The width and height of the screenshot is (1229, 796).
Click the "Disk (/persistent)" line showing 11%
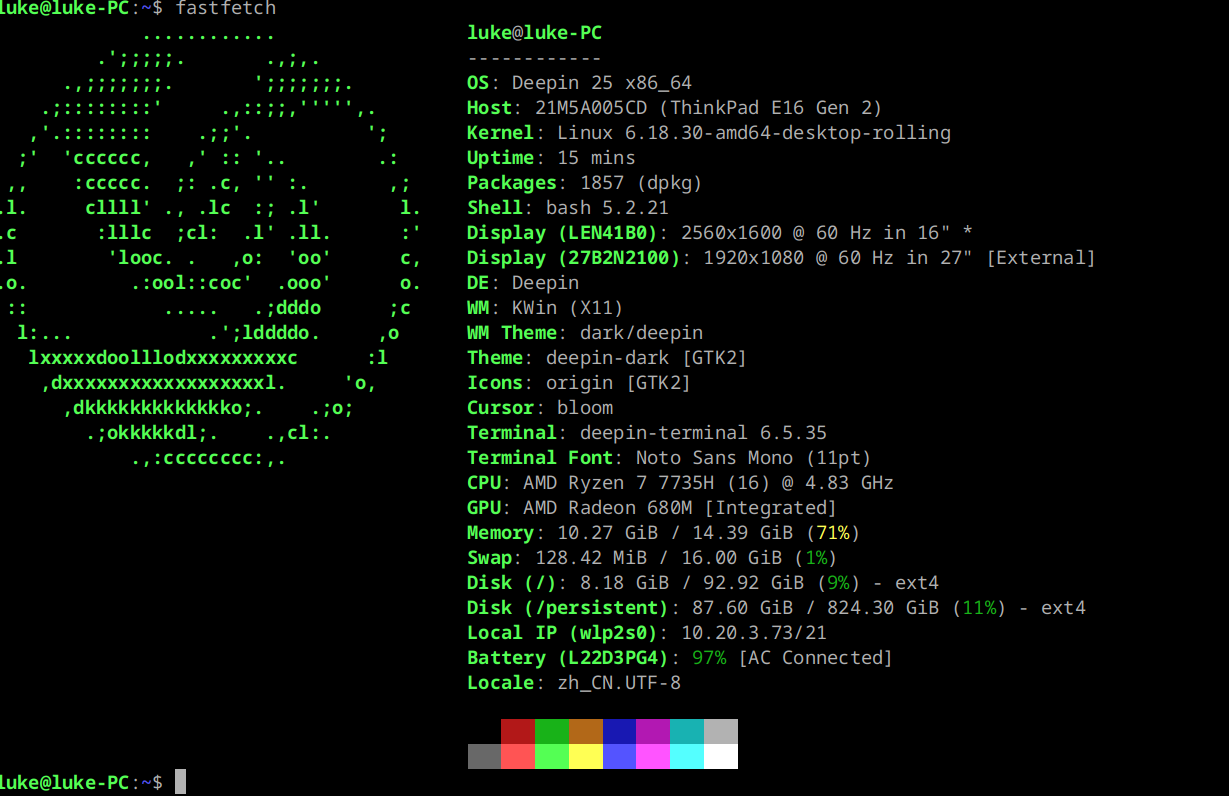pos(776,608)
